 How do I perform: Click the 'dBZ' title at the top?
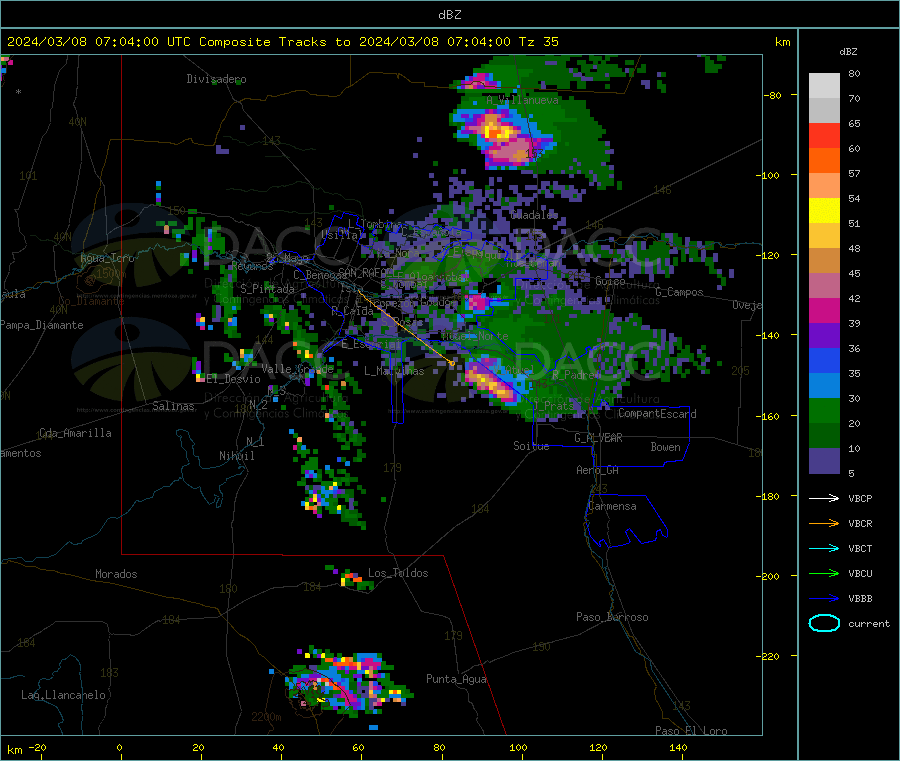pos(449,15)
